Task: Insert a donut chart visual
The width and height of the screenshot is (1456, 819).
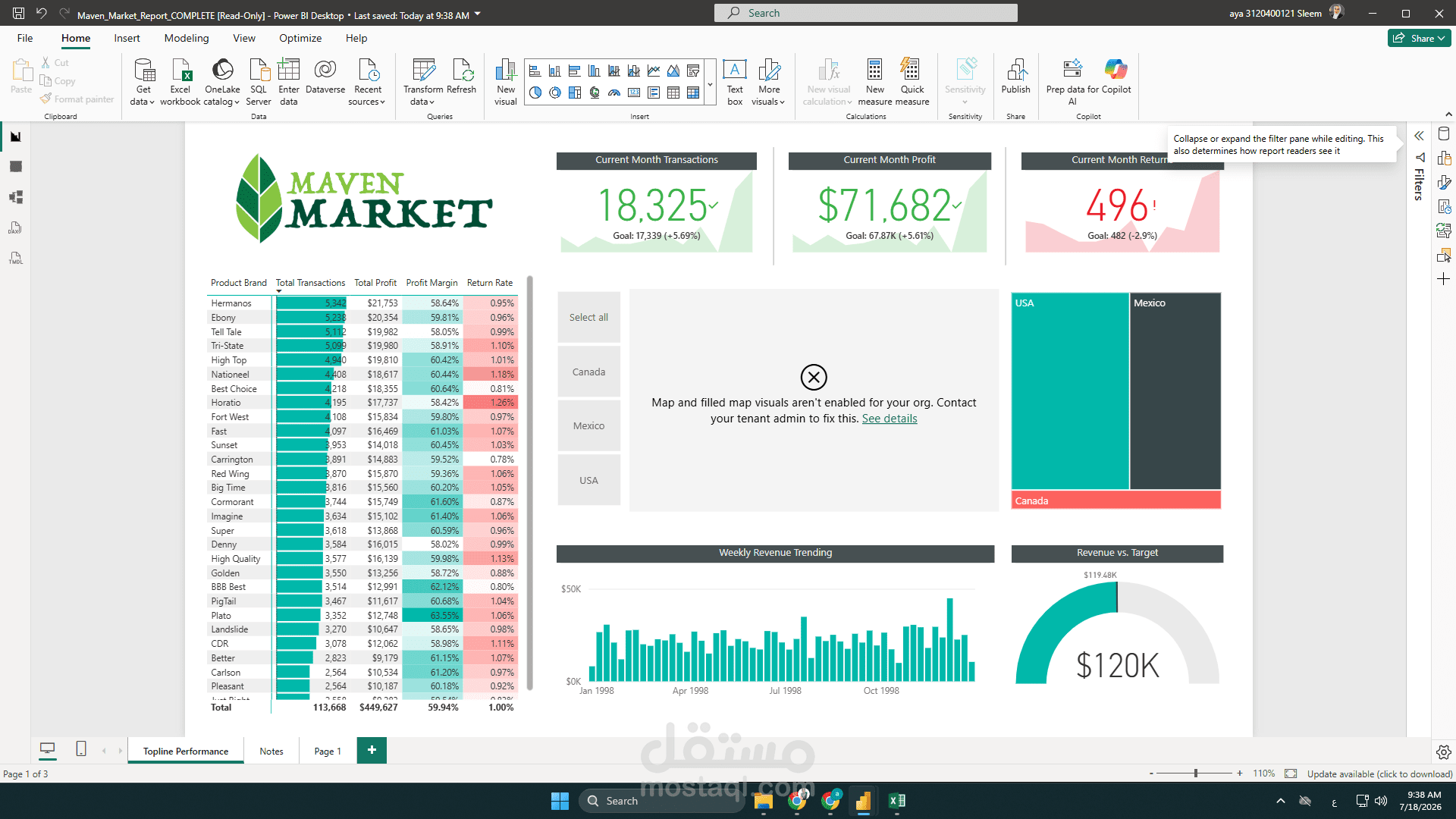Action: pos(554,93)
